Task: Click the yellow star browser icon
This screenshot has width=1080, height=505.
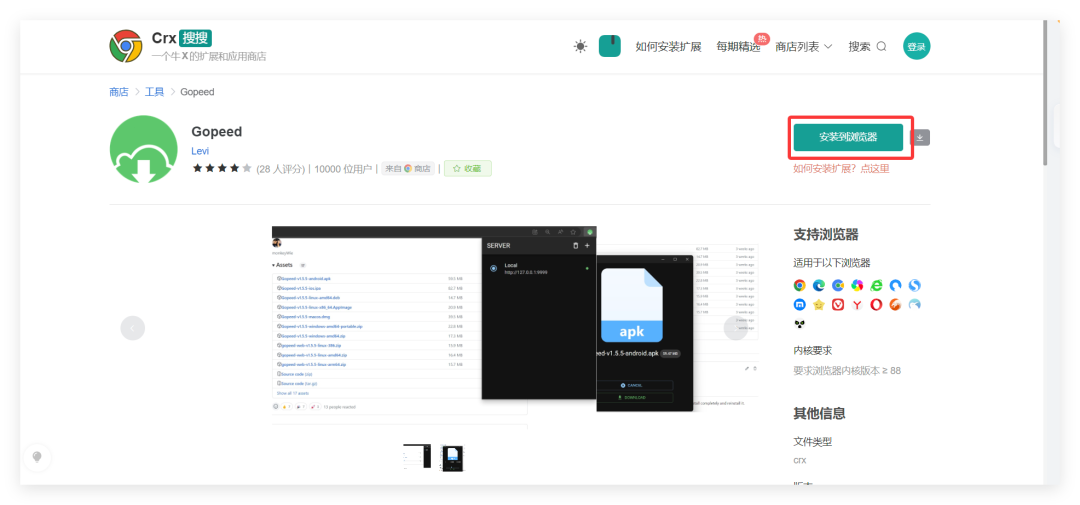Action: [819, 305]
